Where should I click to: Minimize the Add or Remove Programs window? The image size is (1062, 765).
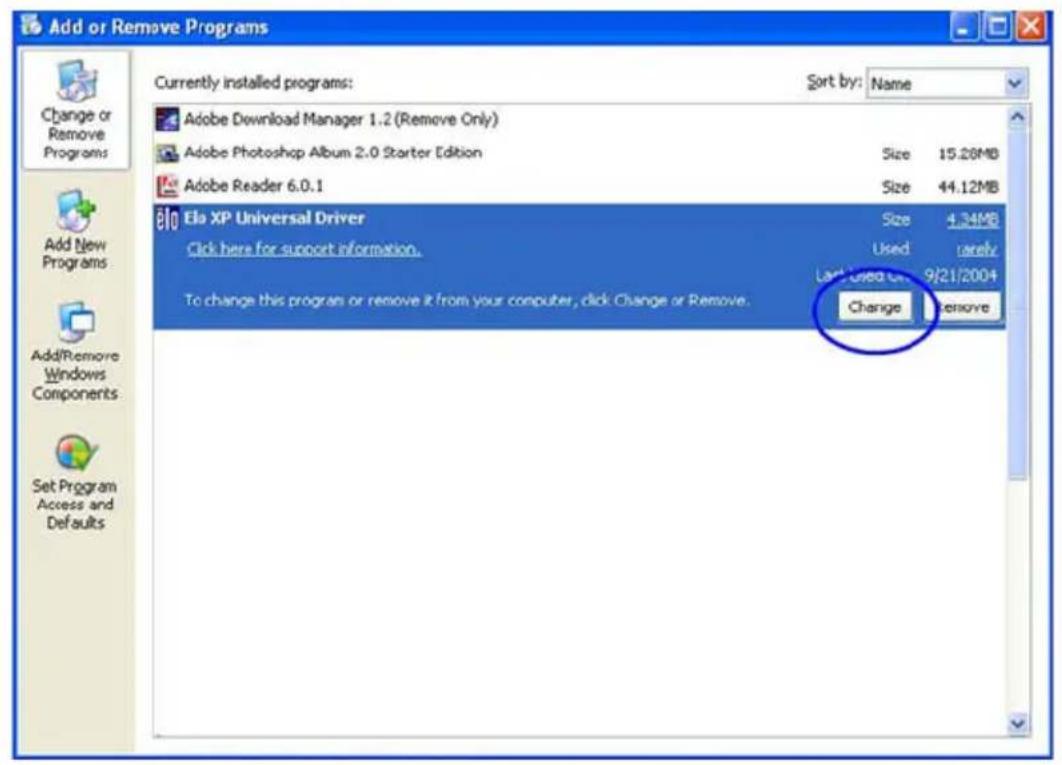click(963, 27)
